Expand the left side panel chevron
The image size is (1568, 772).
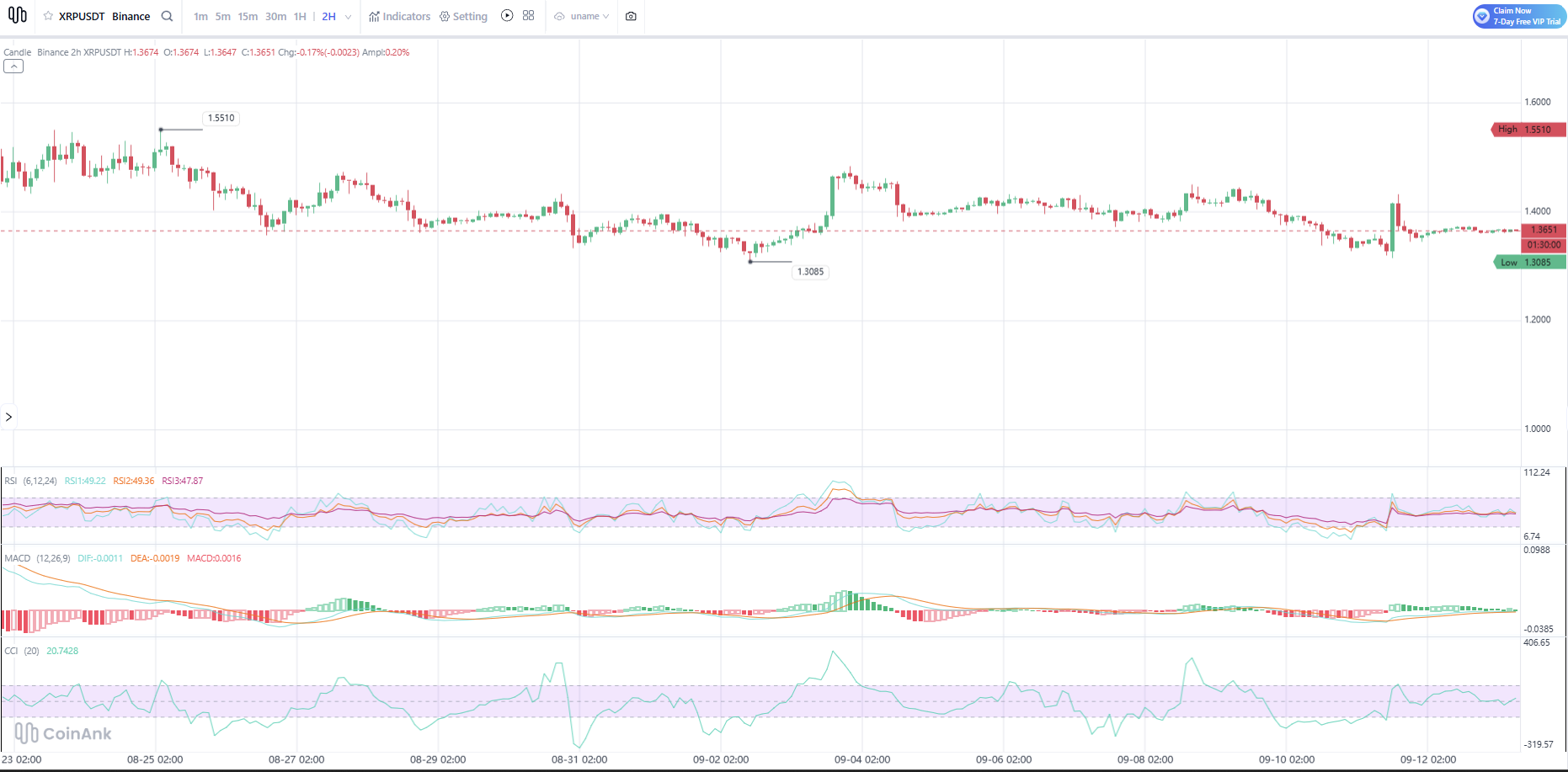[8, 417]
